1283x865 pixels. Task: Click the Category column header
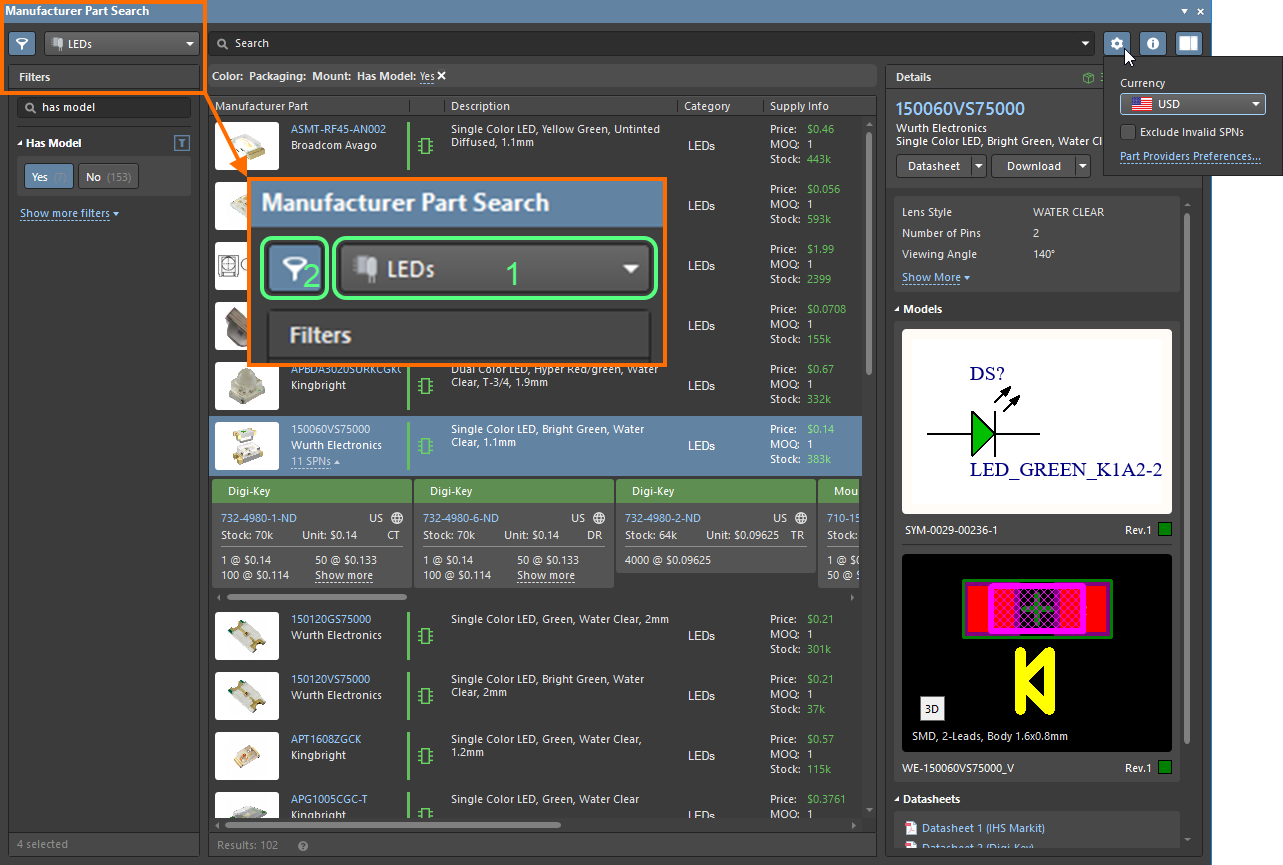click(707, 106)
